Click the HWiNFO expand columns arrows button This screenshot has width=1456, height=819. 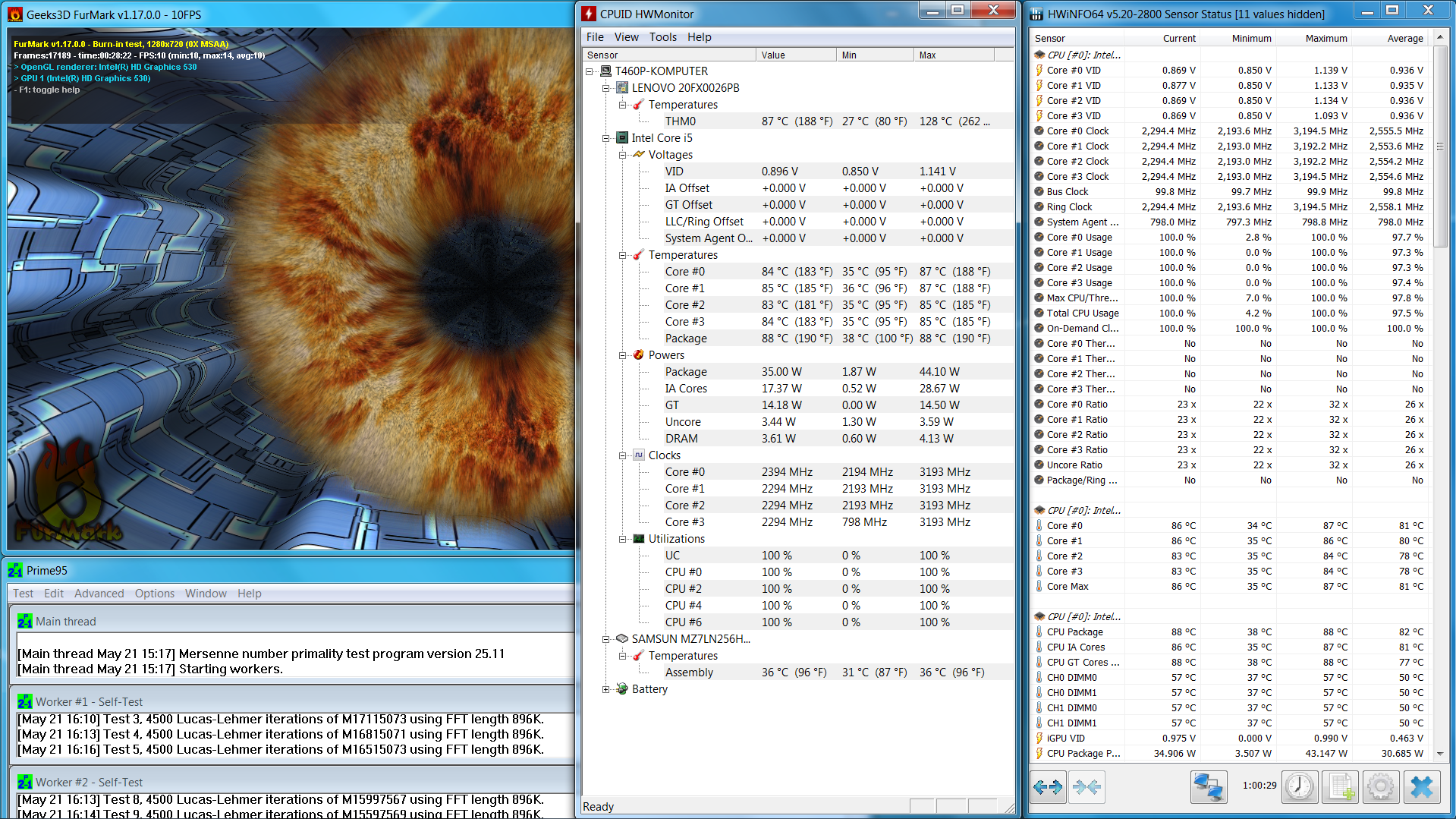(x=1048, y=787)
